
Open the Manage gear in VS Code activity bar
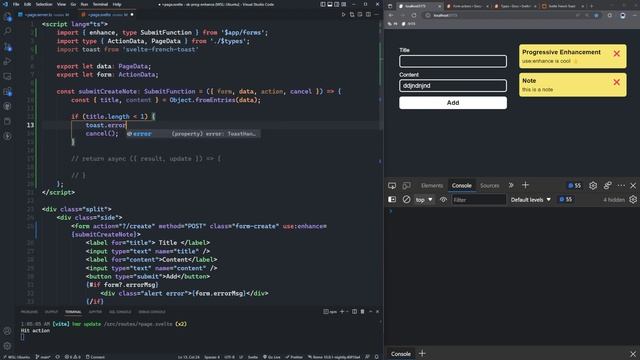click(x=7, y=346)
